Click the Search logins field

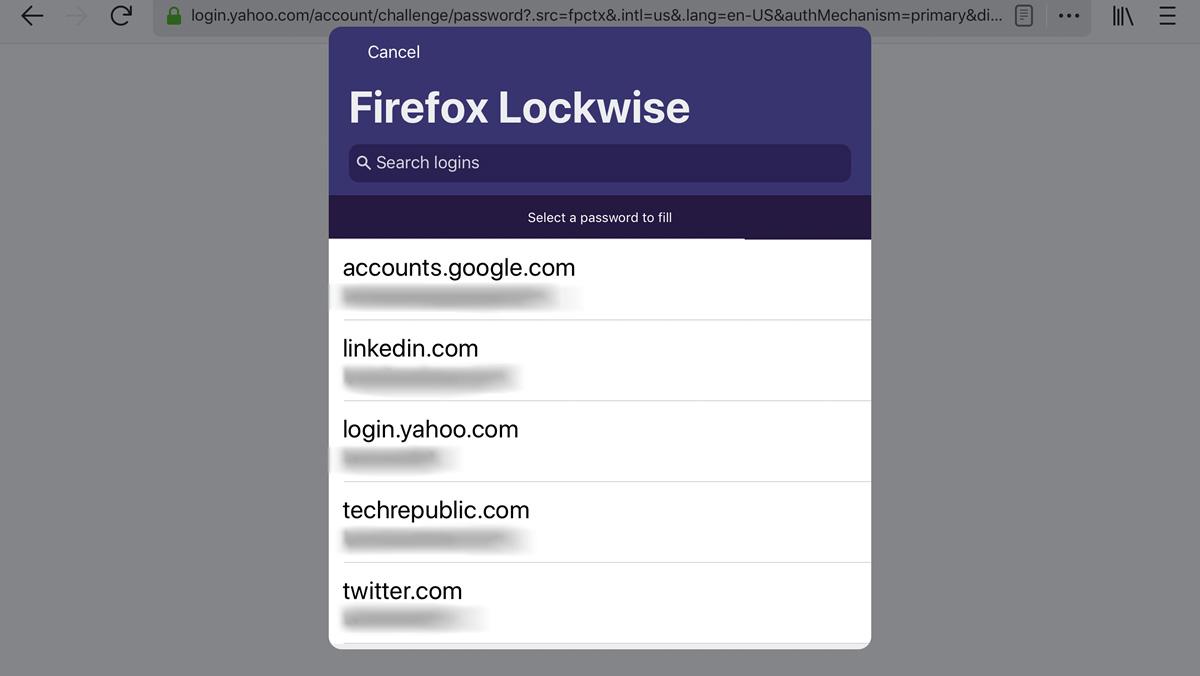[x=600, y=163]
